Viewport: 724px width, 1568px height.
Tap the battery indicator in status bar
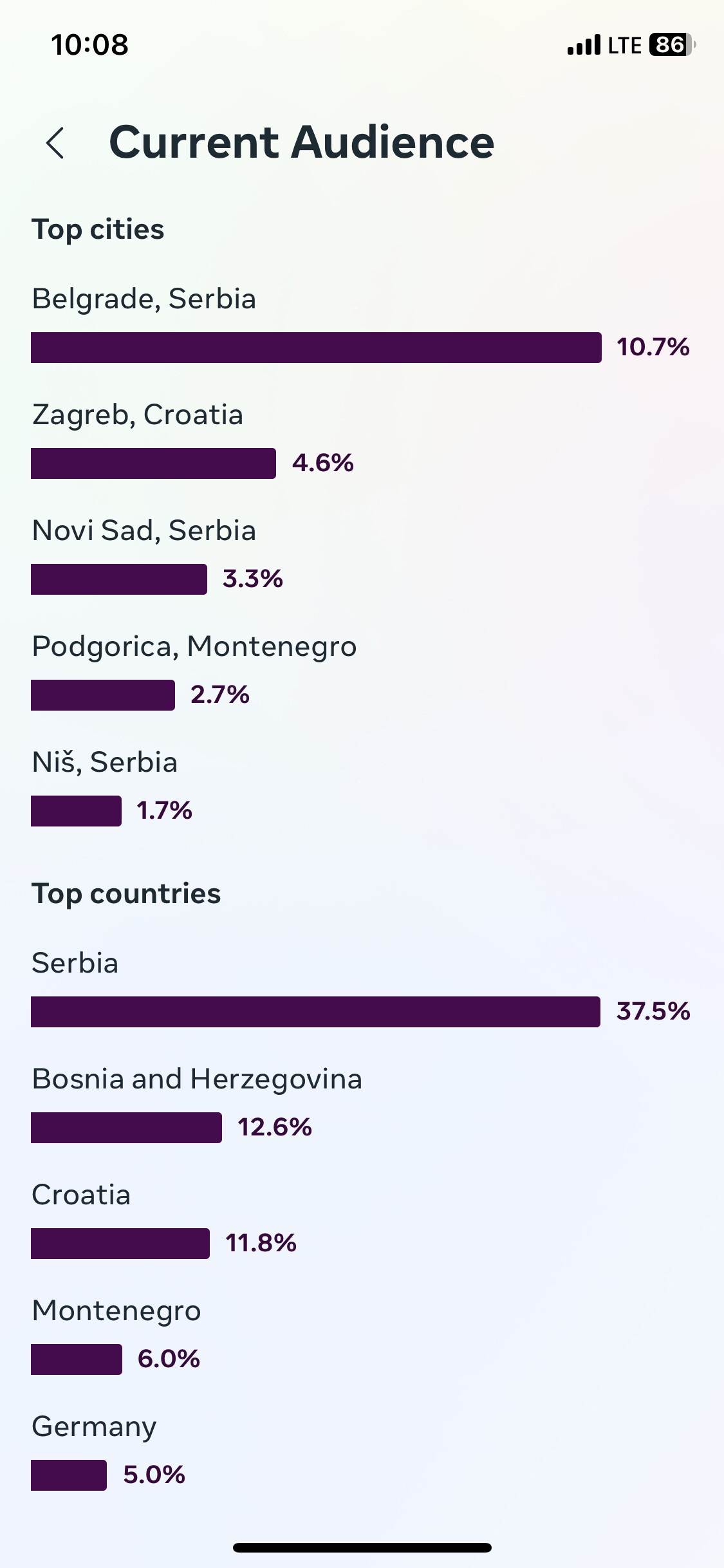coord(672,45)
